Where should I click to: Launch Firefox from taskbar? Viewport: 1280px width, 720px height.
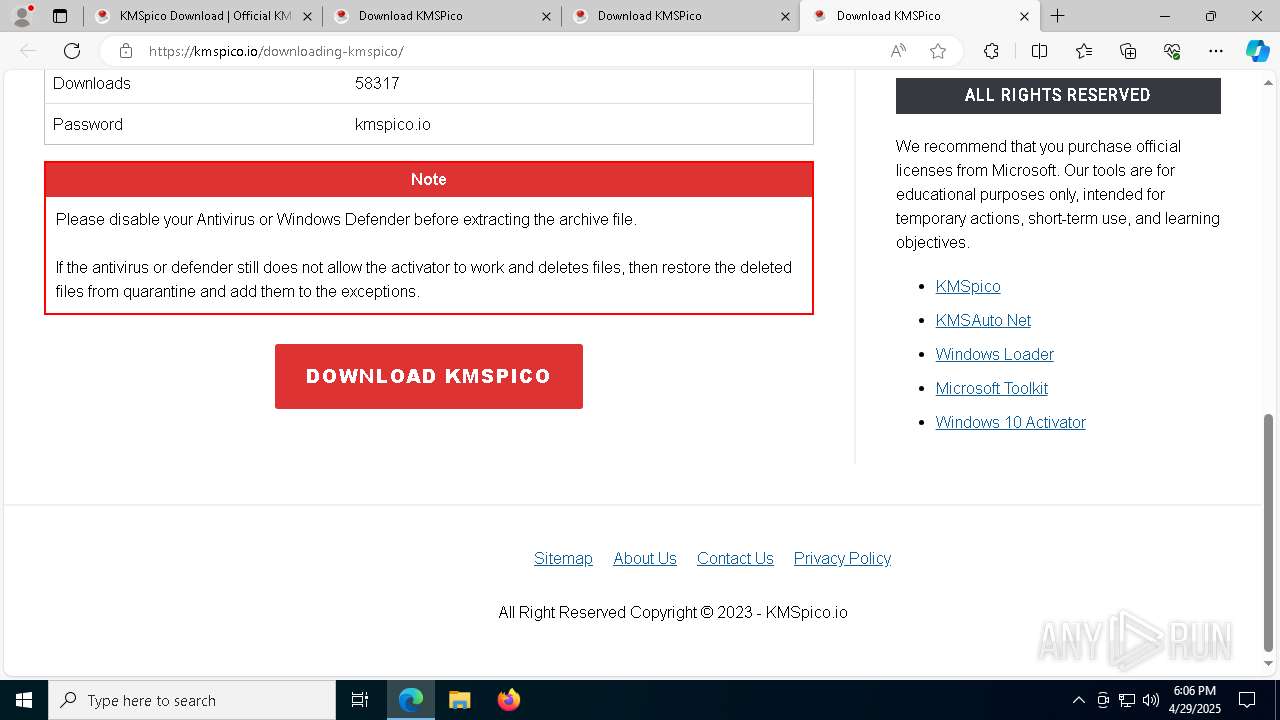(x=508, y=700)
